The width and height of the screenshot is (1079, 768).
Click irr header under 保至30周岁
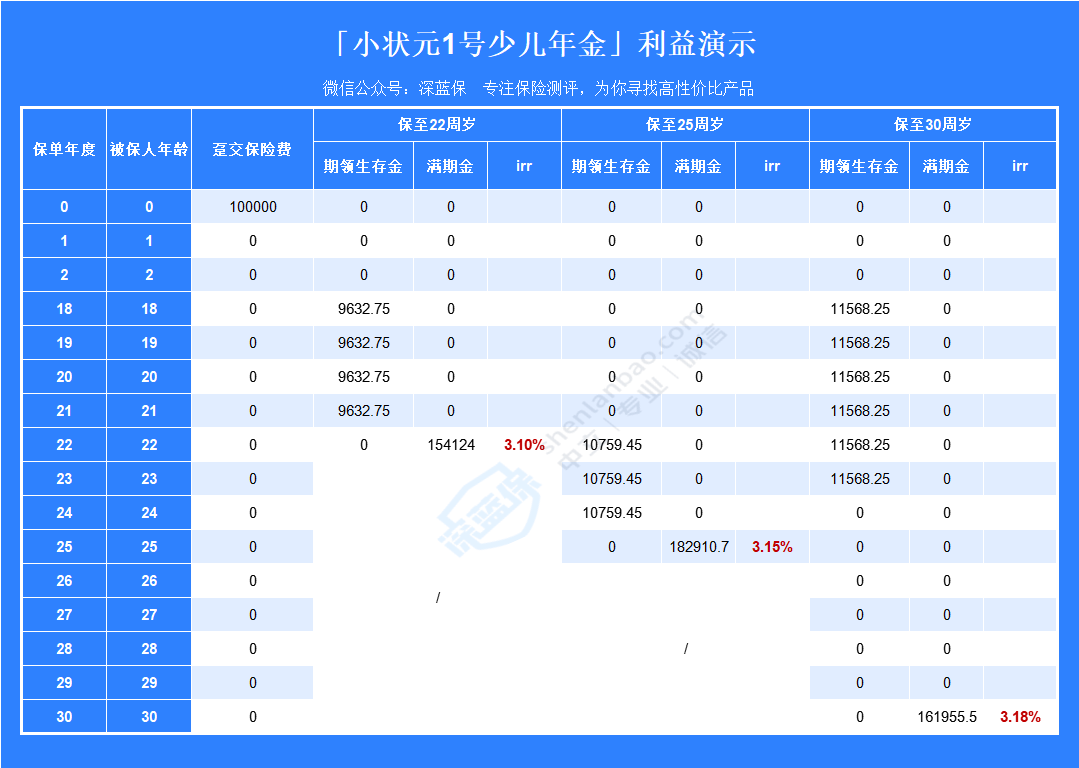point(1020,166)
